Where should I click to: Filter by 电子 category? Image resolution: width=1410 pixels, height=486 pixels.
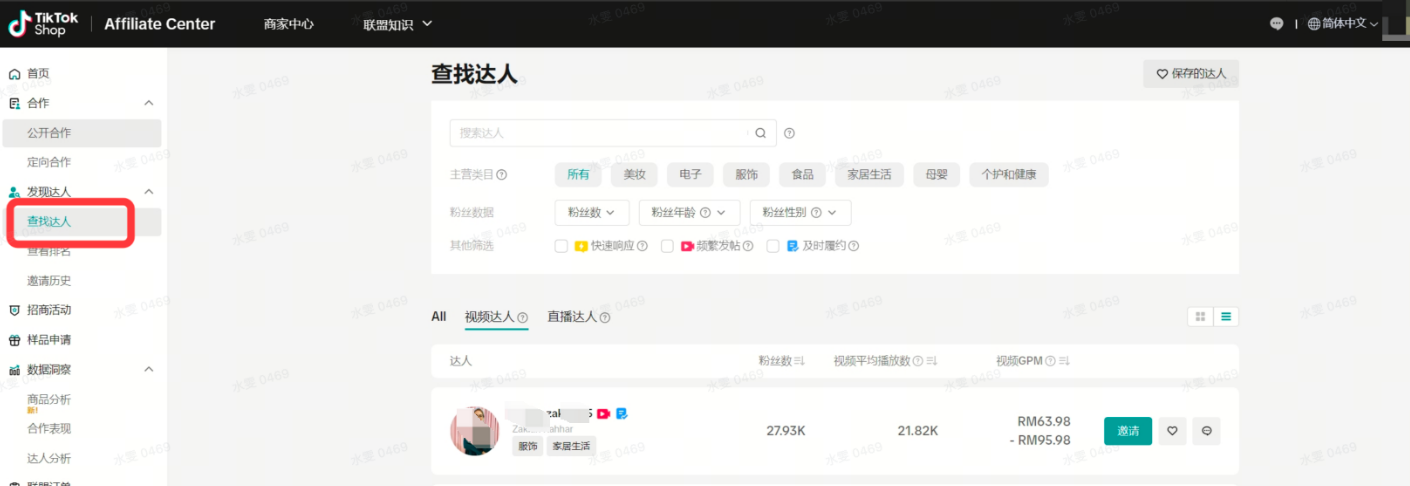pyautogui.click(x=690, y=175)
